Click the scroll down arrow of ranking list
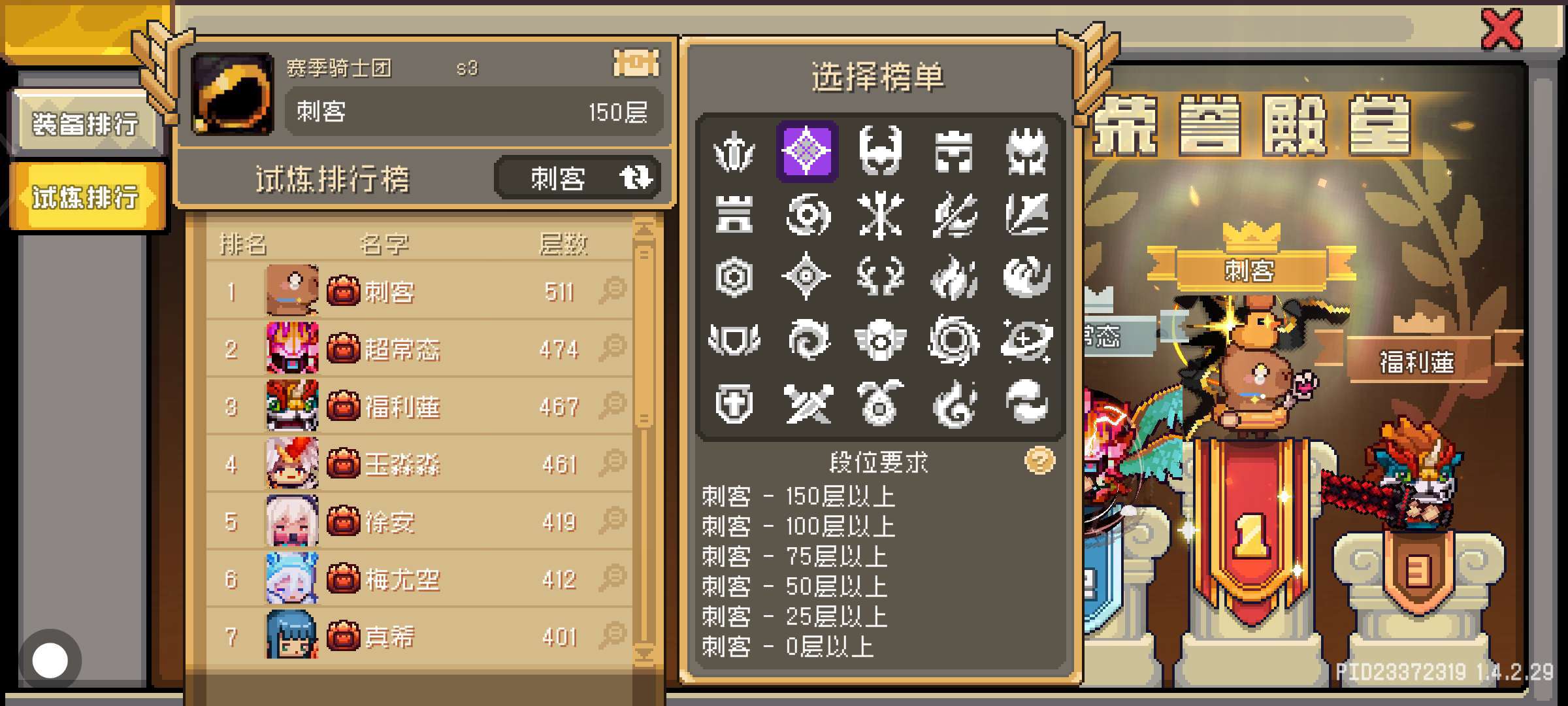The image size is (1568, 706). coord(644,654)
